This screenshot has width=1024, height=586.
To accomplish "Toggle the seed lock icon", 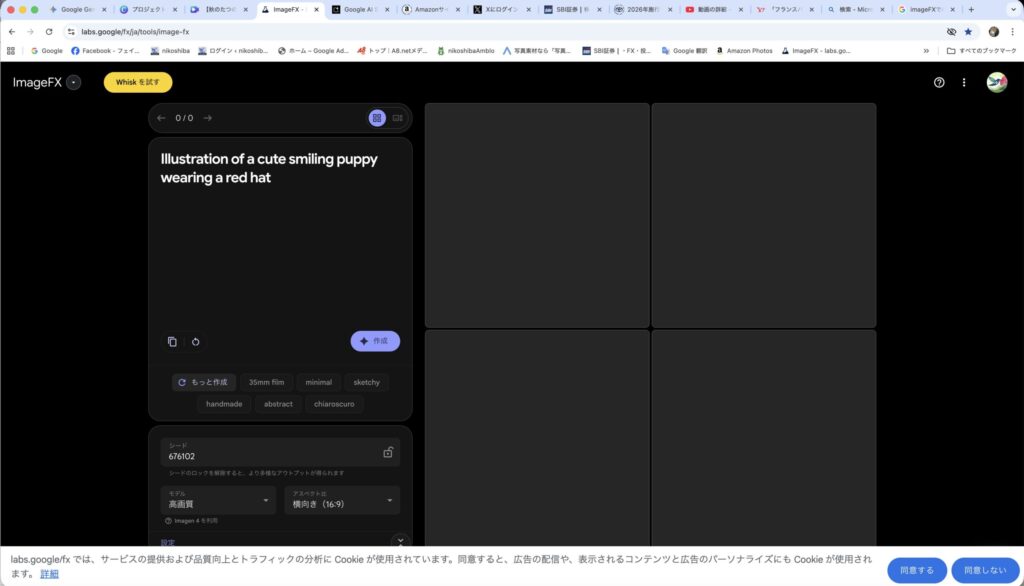I will pos(388,452).
